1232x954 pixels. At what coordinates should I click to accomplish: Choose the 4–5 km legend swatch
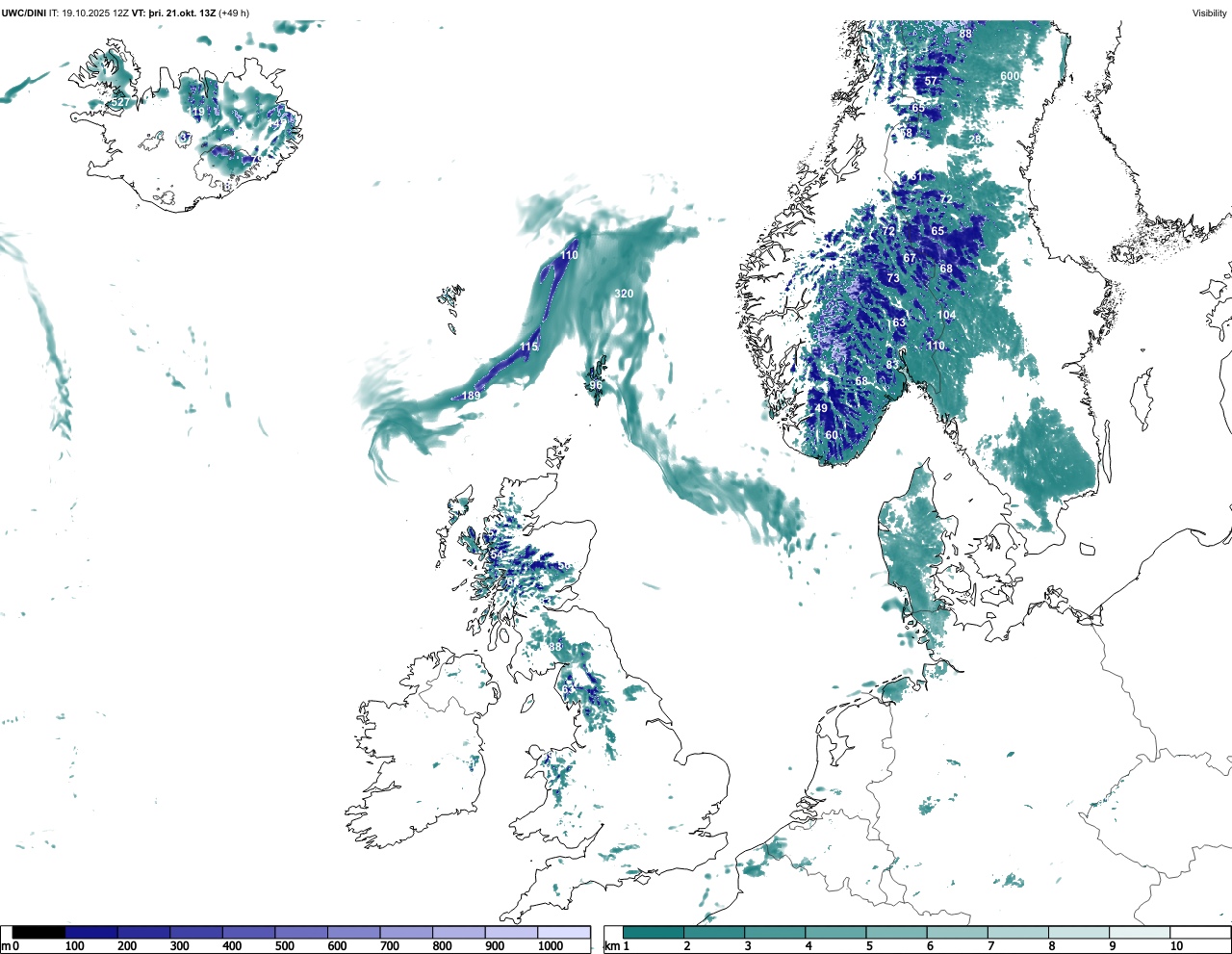click(x=835, y=932)
